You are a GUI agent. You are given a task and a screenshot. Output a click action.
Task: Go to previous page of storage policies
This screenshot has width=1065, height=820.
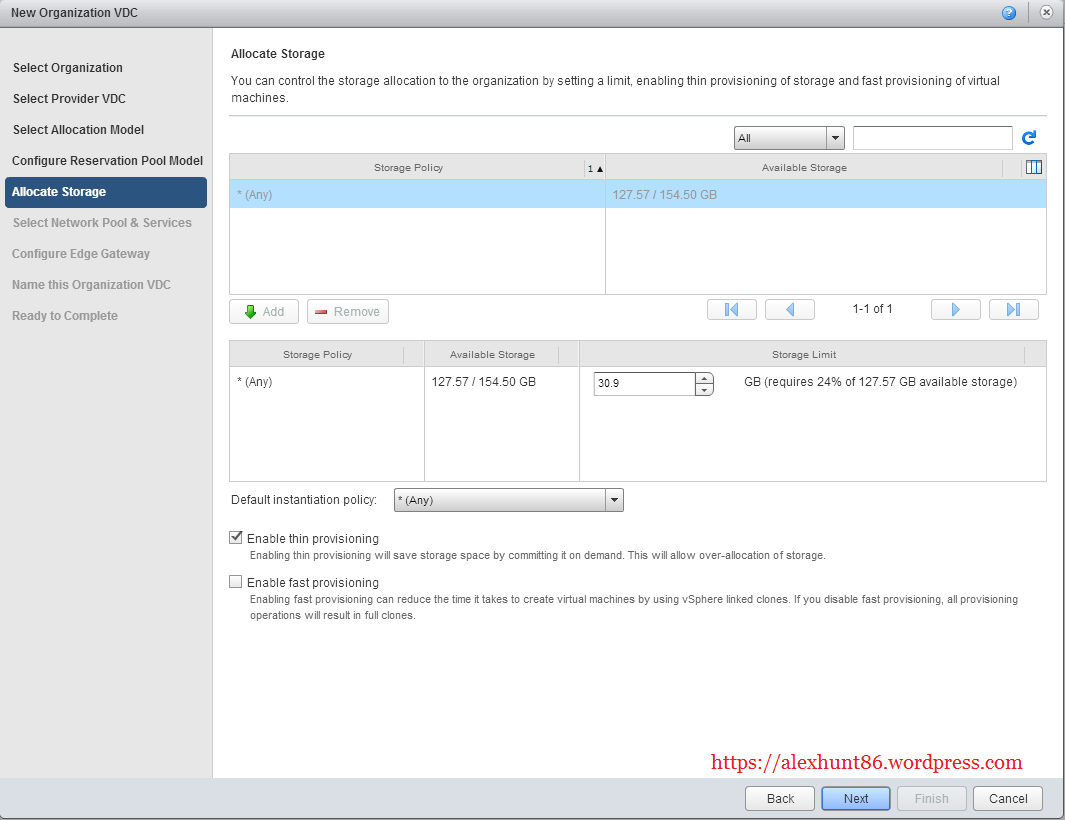click(790, 310)
